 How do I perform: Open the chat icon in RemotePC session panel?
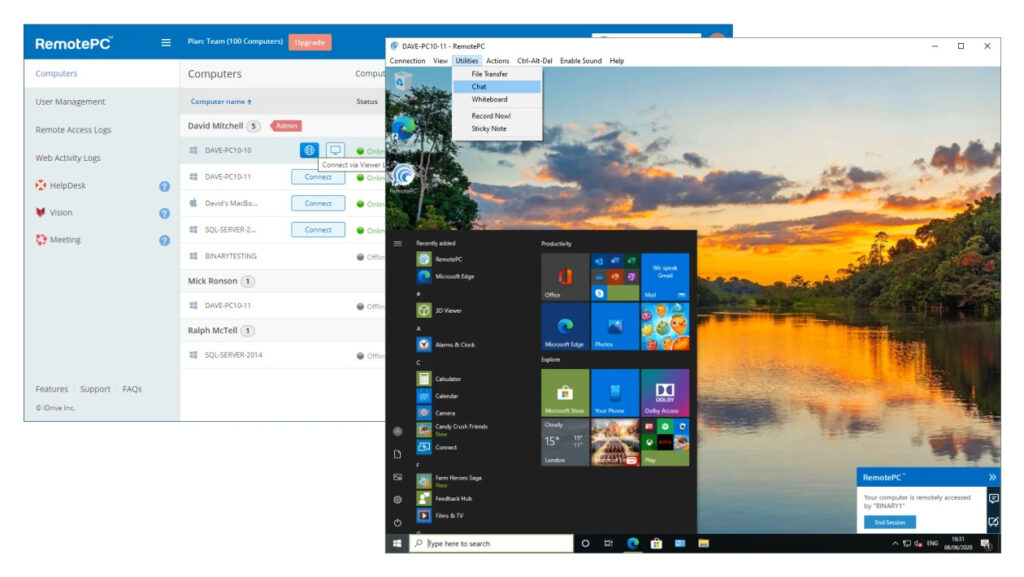coord(993,498)
